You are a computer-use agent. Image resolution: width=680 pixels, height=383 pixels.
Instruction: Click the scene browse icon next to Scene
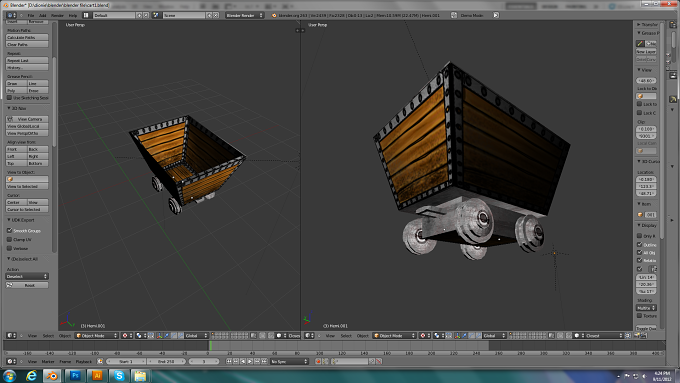(x=156, y=15)
